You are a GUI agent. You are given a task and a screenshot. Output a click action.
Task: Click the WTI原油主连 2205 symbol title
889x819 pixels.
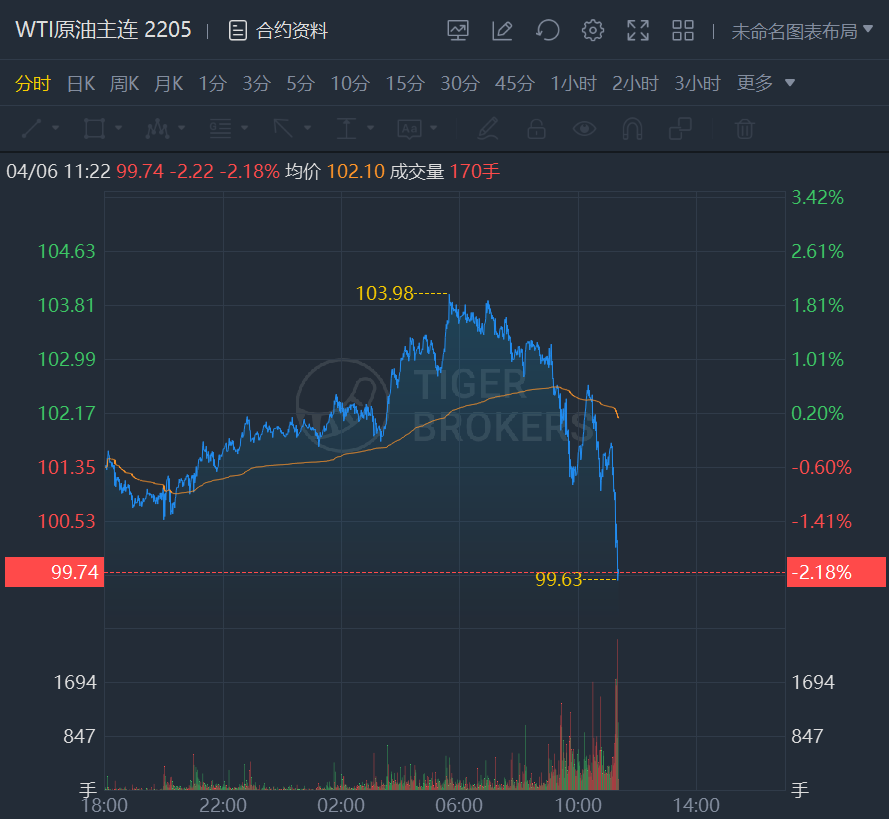[103, 30]
